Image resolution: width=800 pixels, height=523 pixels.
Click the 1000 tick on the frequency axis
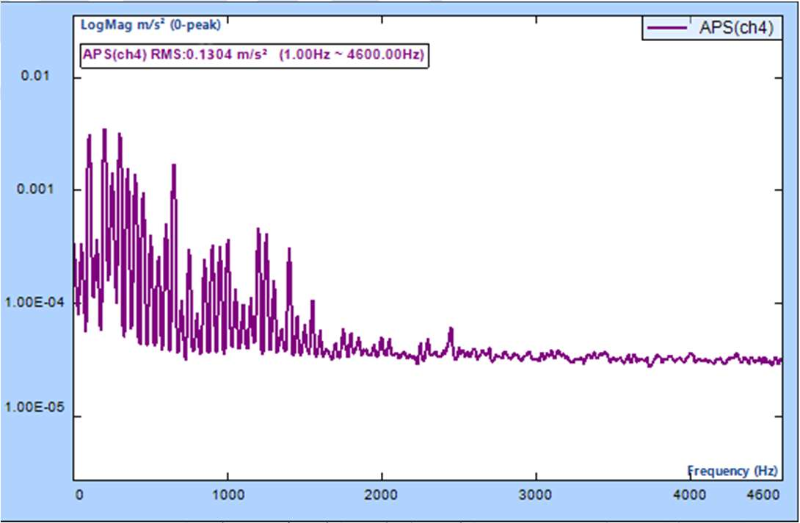pyautogui.click(x=228, y=495)
